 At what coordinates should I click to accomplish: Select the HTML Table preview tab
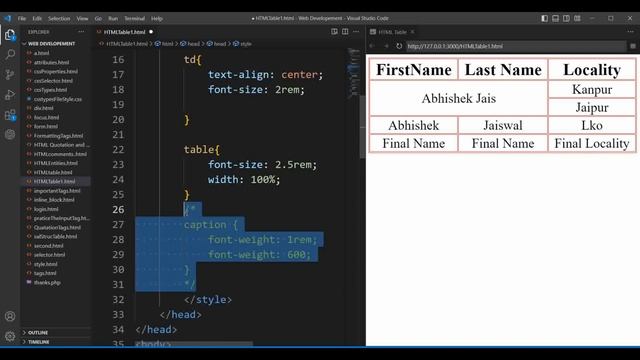tap(392, 32)
